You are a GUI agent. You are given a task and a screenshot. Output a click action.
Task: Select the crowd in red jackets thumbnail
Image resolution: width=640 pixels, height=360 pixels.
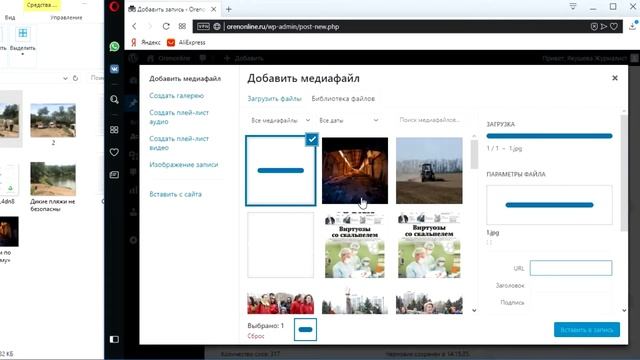point(280,300)
